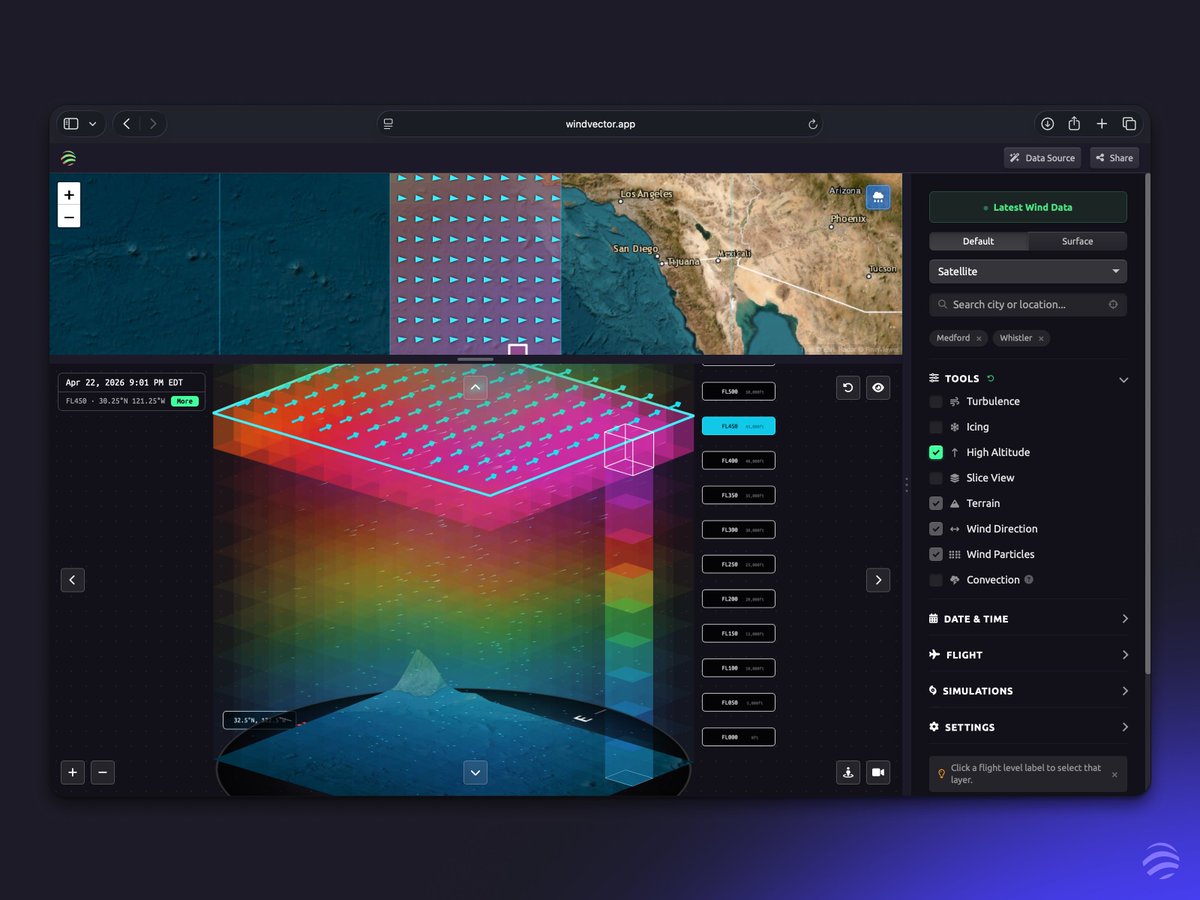Uncheck the Wind Particles checkbox
The height and width of the screenshot is (900, 1200).
[936, 554]
